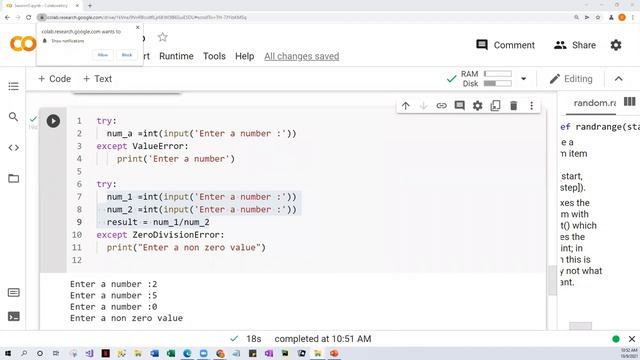The width and height of the screenshot is (640, 360).
Task: Click the Disk usage bar
Action: pyautogui.click(x=498, y=84)
